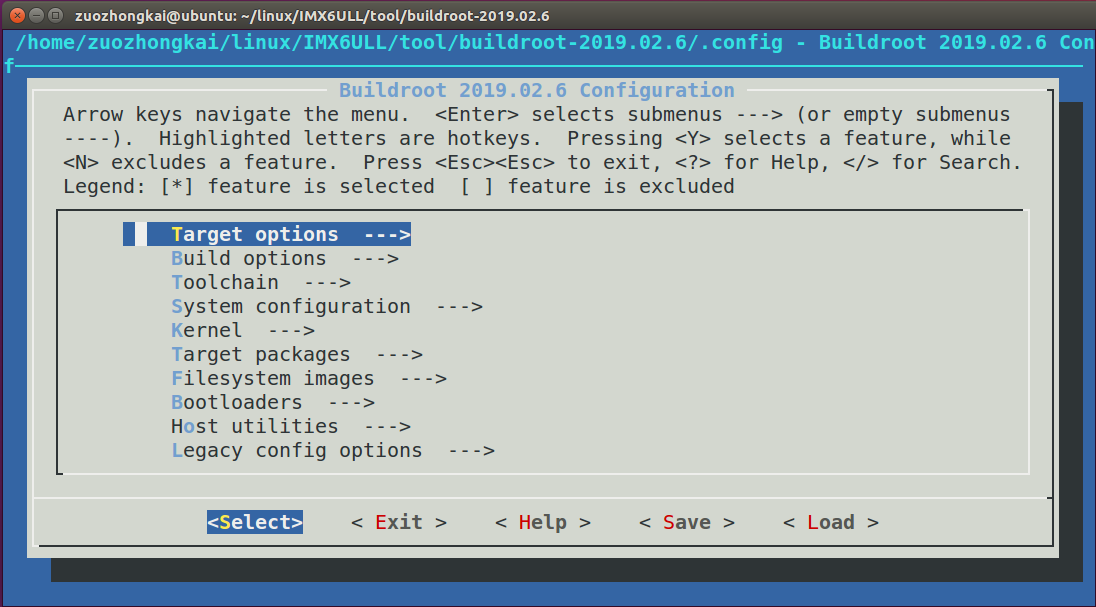Click the < Save > button
1096x607 pixels.
[x=687, y=522]
